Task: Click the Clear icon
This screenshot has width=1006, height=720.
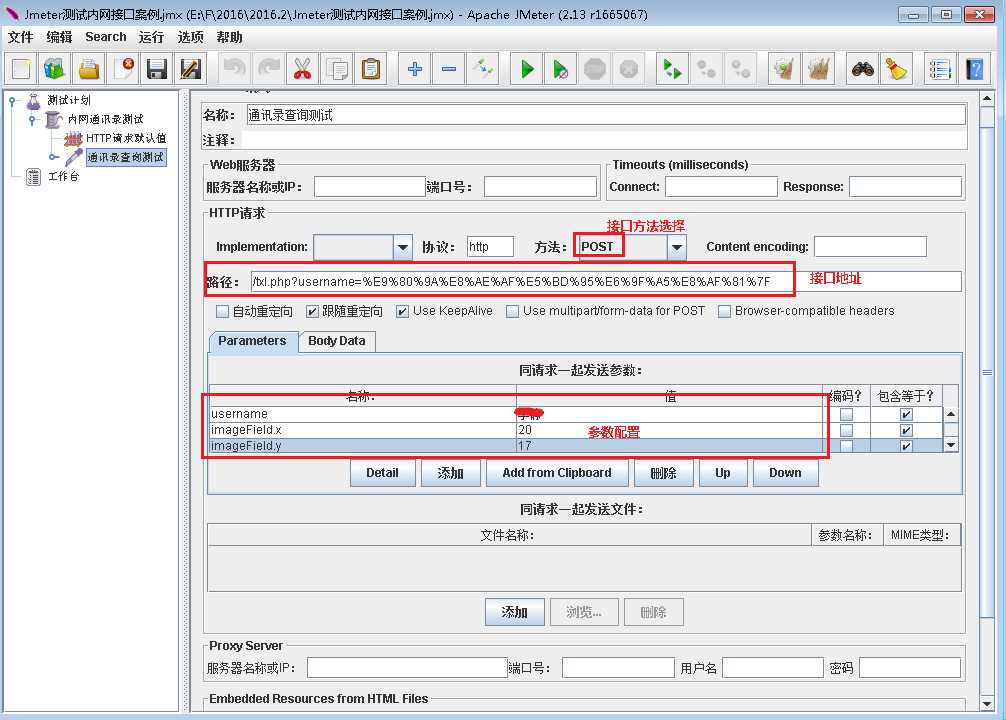Action: tap(784, 69)
